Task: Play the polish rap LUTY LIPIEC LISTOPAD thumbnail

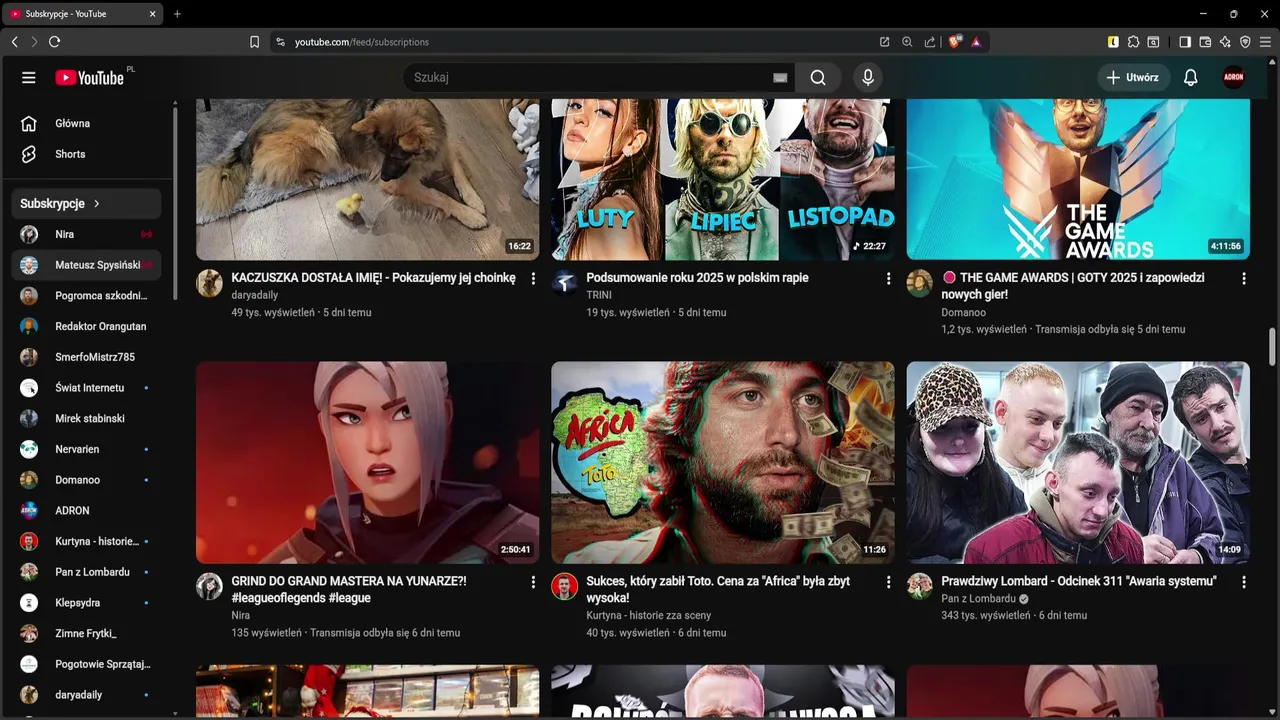Action: click(x=722, y=179)
